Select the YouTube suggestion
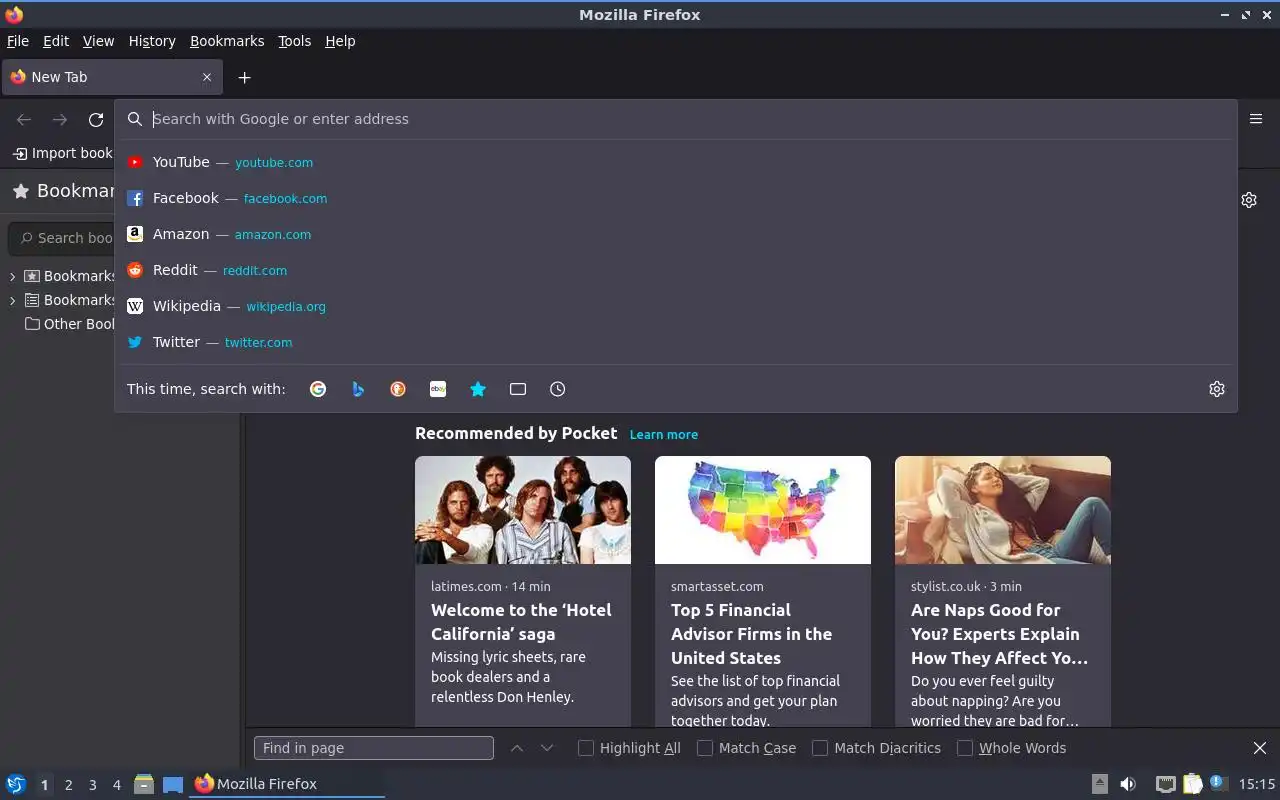 click(676, 162)
